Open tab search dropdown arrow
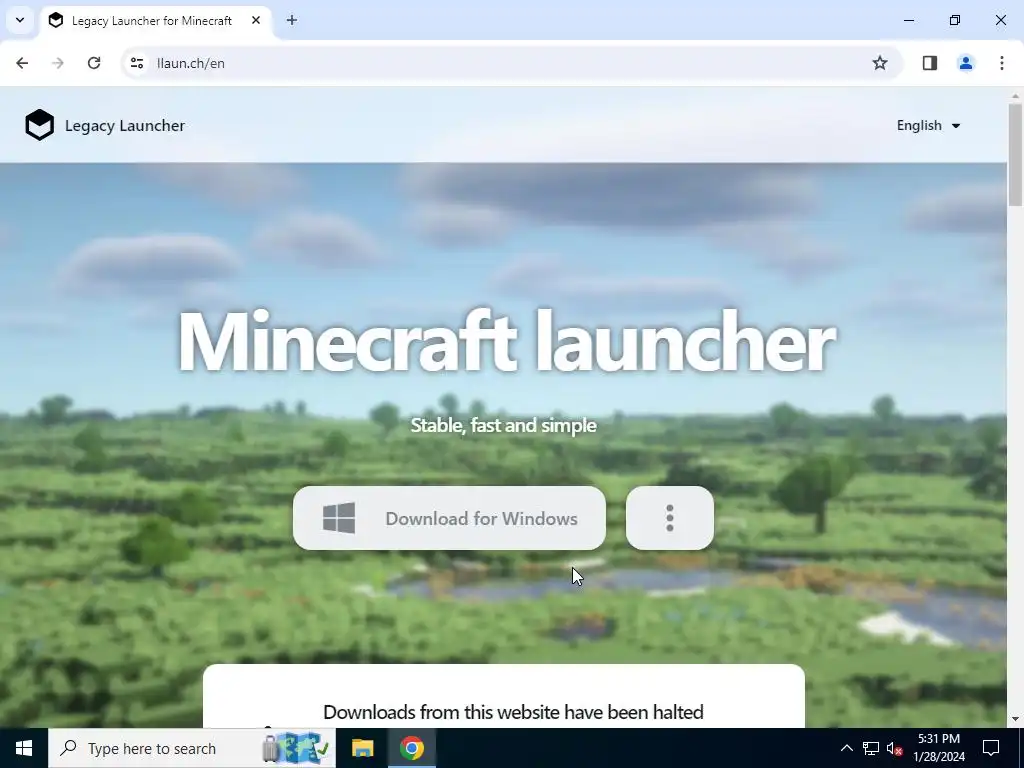Screen dimensions: 1024x768 [x=20, y=20]
